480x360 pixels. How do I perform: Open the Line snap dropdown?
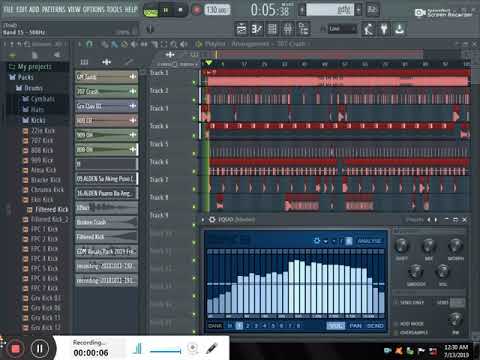342,29
